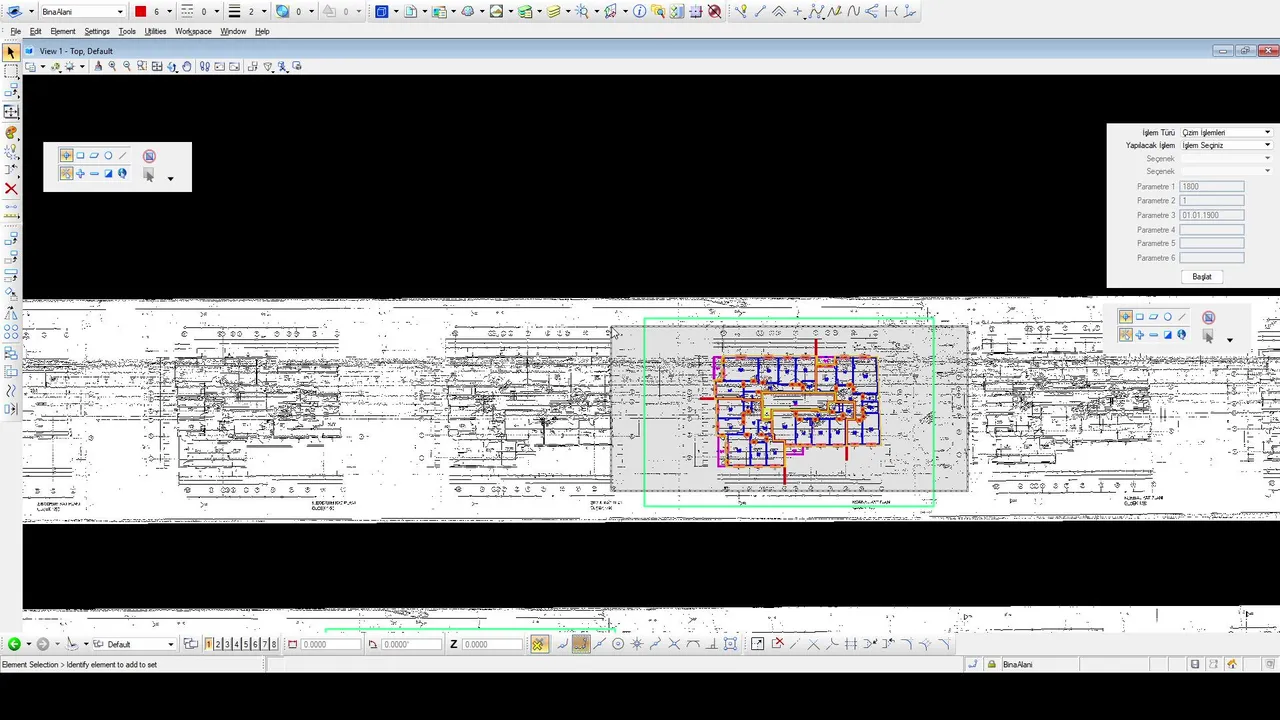Image resolution: width=1280 pixels, height=720 pixels.
Task: Click the Delete Element red X tool
Action: [x=11, y=189]
